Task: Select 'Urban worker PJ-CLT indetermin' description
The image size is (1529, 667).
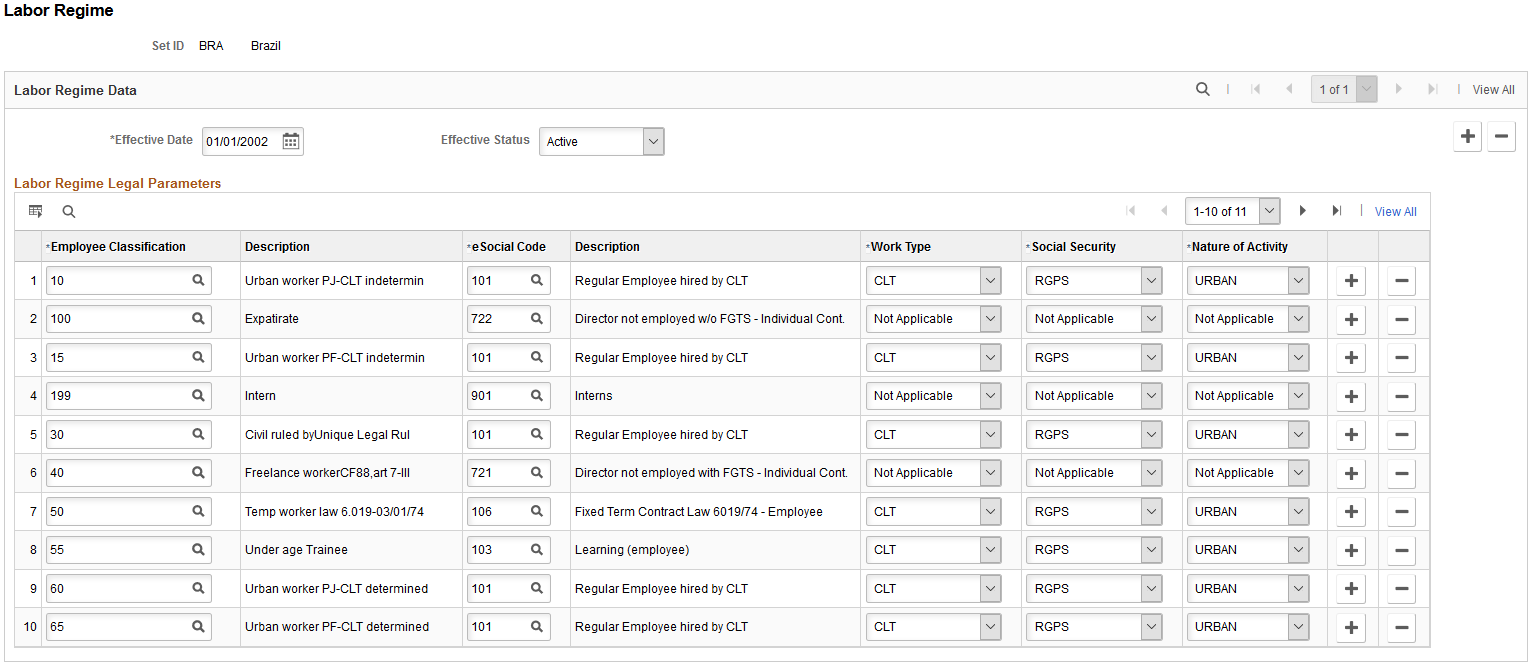Action: [x=334, y=281]
